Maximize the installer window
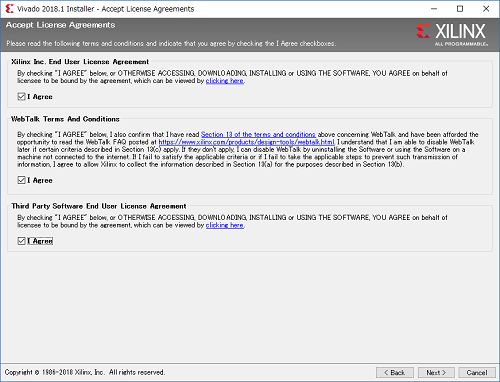The width and height of the screenshot is (500, 382). (x=460, y=9)
